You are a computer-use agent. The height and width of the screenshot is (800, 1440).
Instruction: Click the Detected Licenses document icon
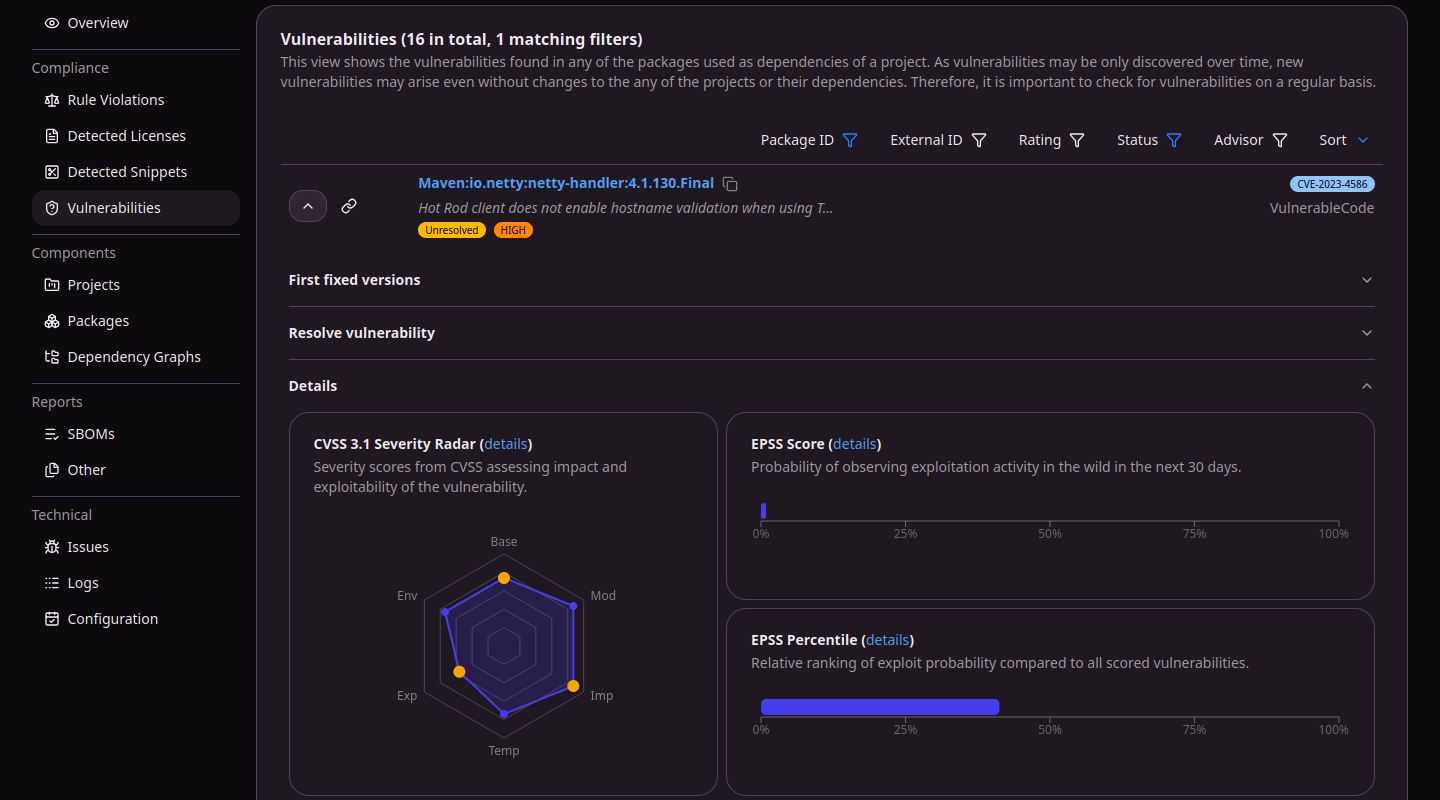click(52, 136)
